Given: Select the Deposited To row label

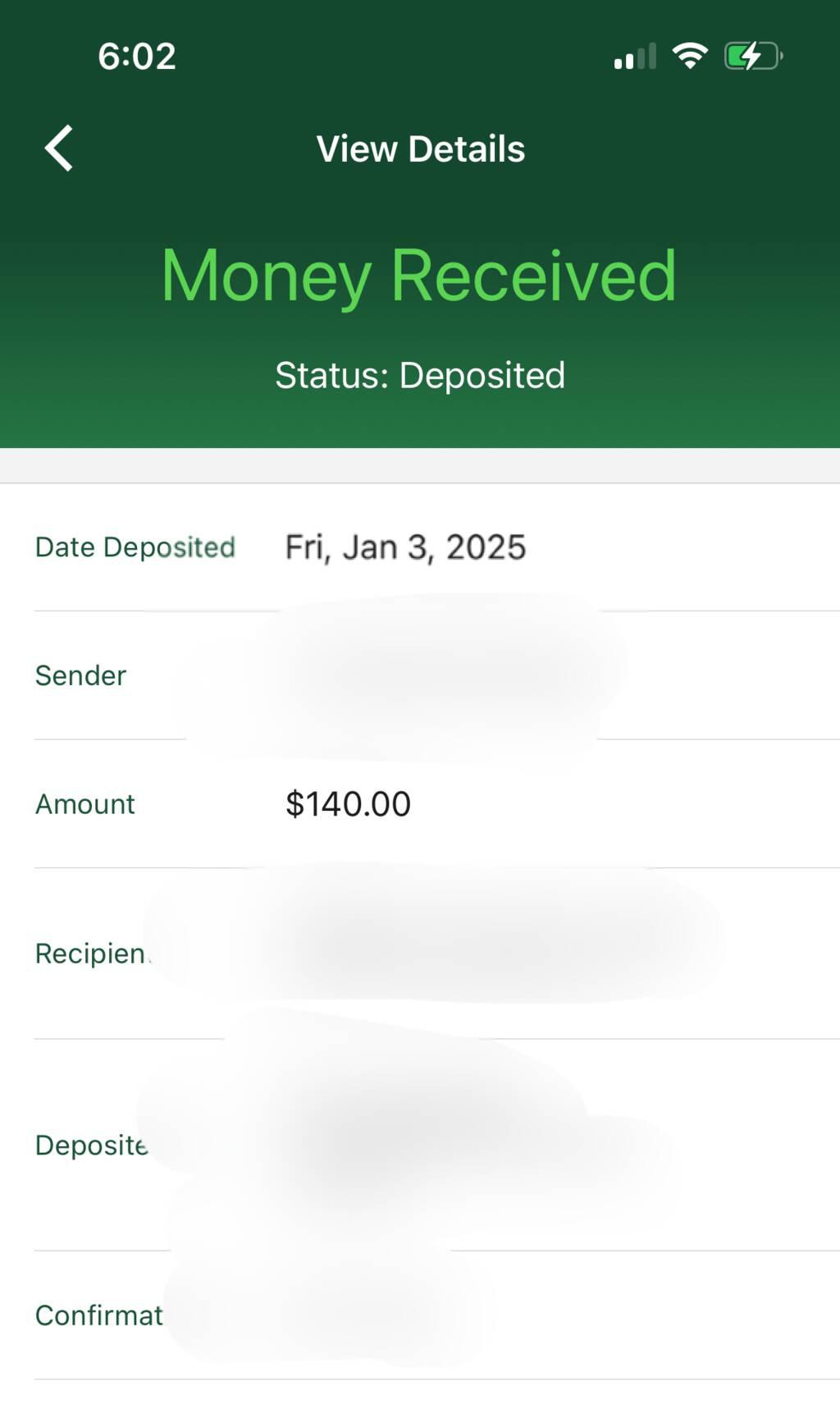Looking at the screenshot, I should pos(90,1145).
